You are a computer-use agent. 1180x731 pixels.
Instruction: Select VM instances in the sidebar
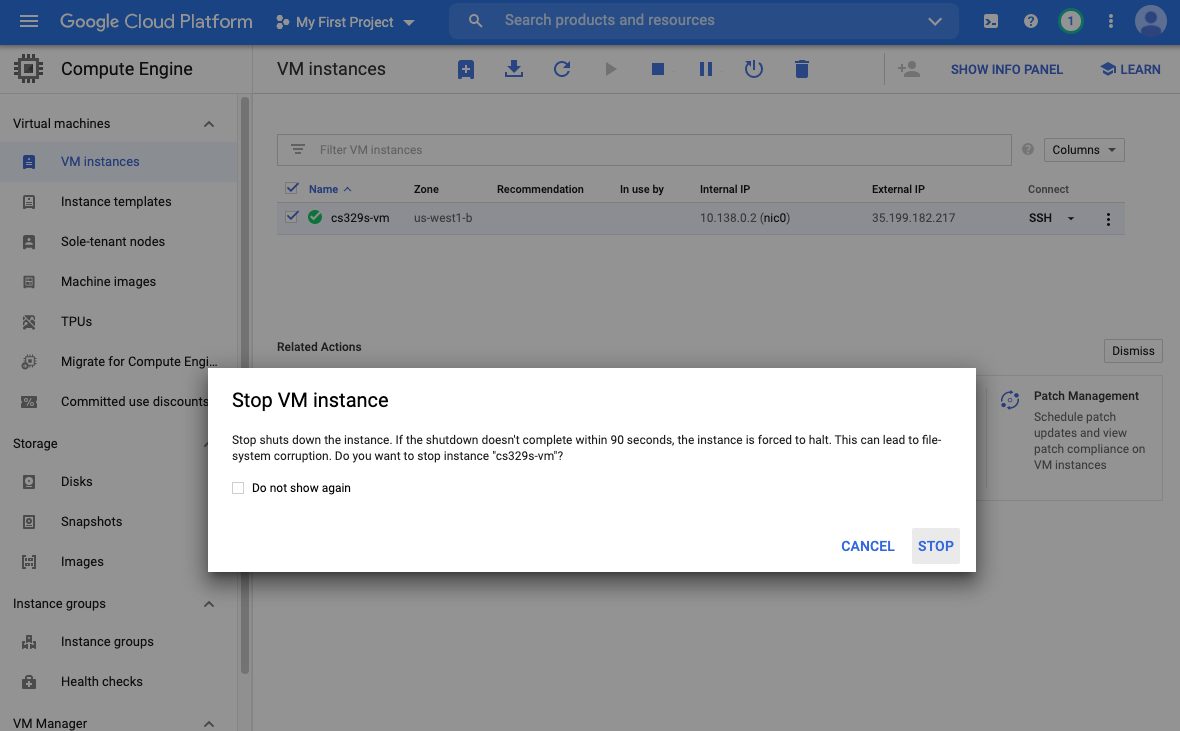(119, 162)
